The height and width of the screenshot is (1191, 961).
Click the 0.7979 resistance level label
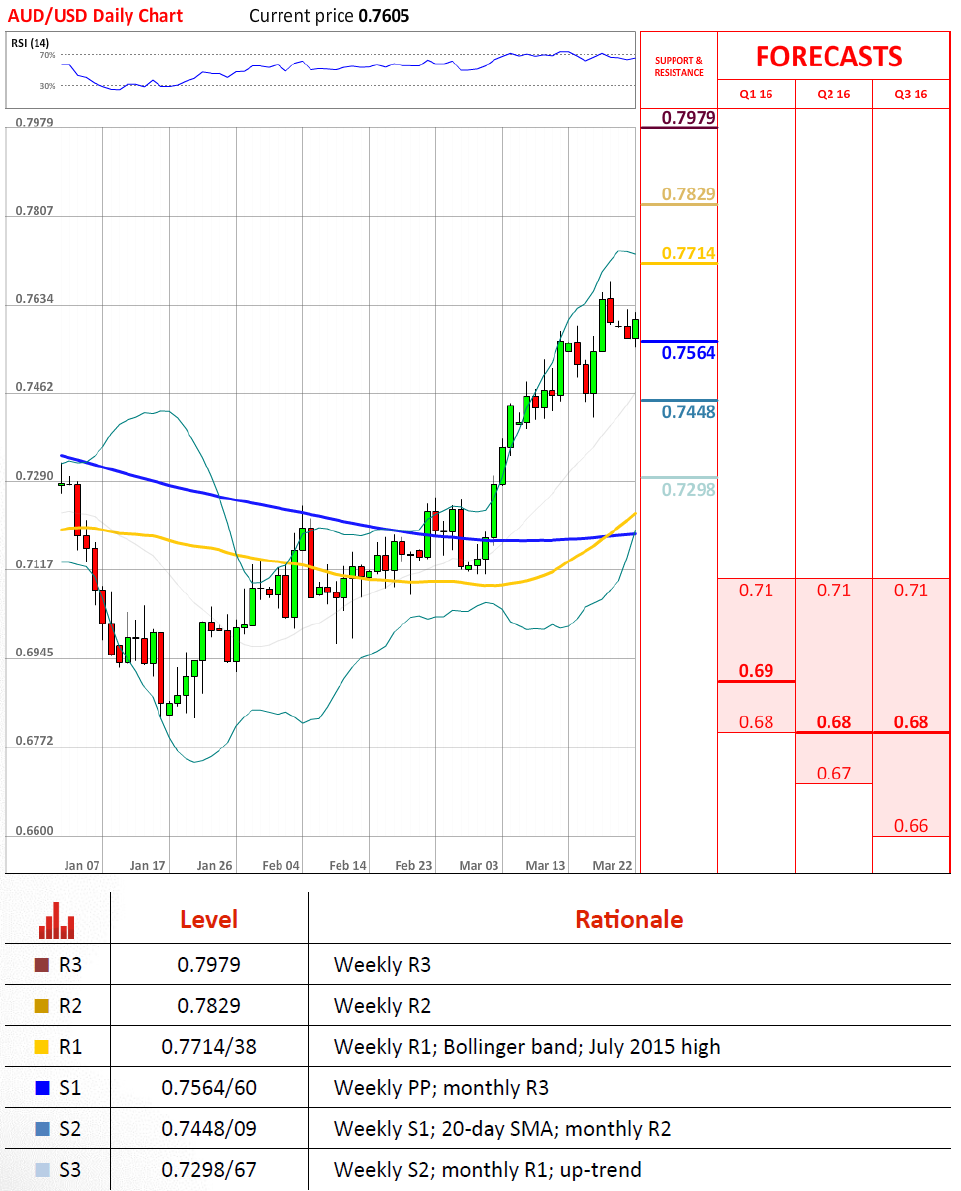688,117
